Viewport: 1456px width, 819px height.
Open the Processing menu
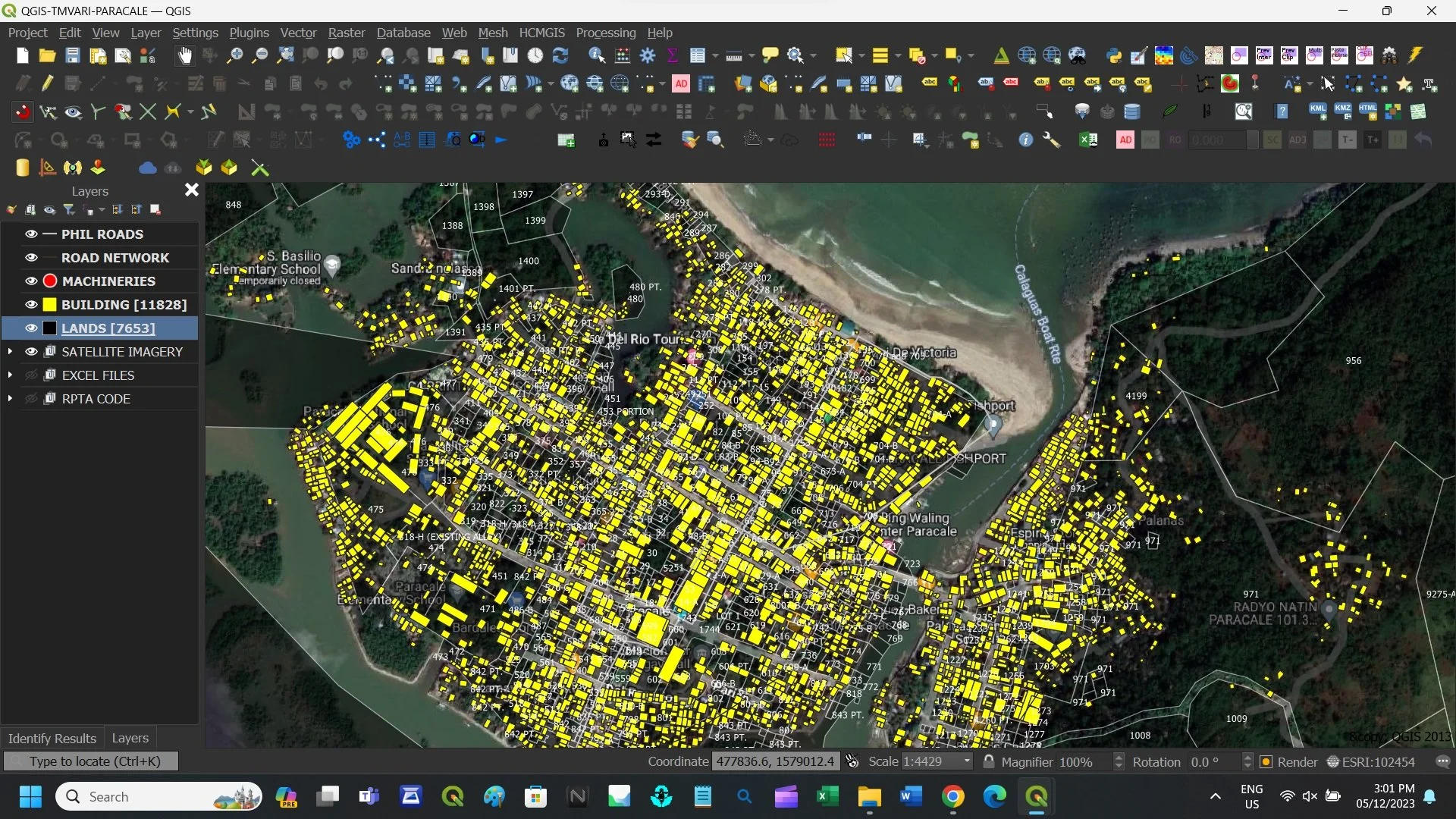point(605,33)
